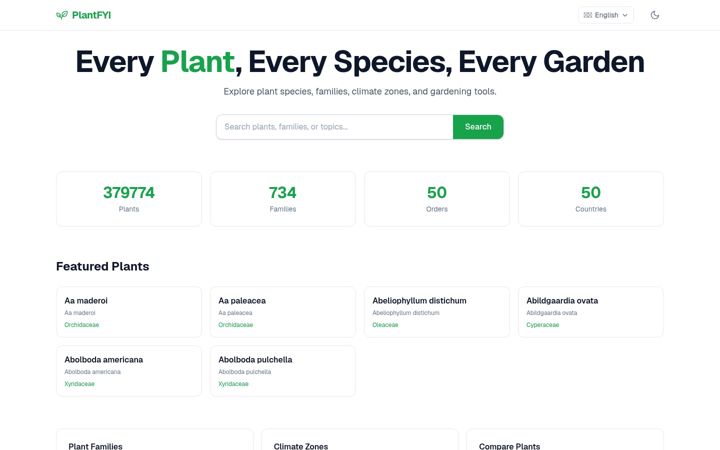
Task: Open the Abolboda americana plant card
Action: tap(129, 371)
